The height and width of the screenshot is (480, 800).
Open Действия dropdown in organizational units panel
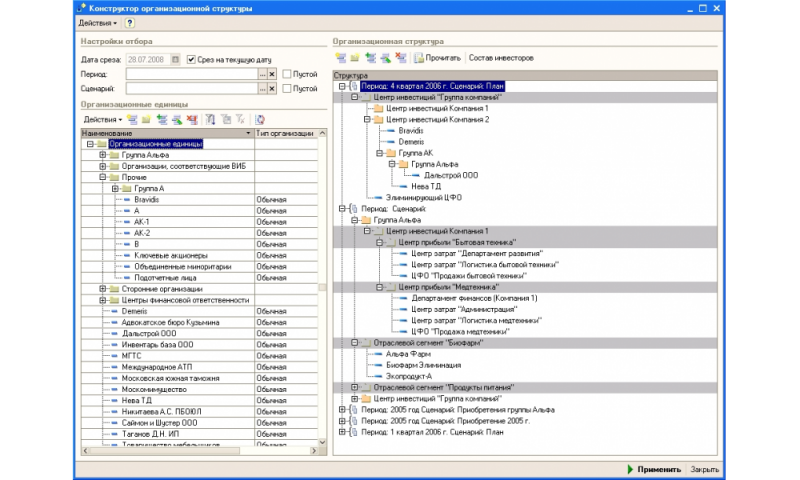tap(103, 119)
